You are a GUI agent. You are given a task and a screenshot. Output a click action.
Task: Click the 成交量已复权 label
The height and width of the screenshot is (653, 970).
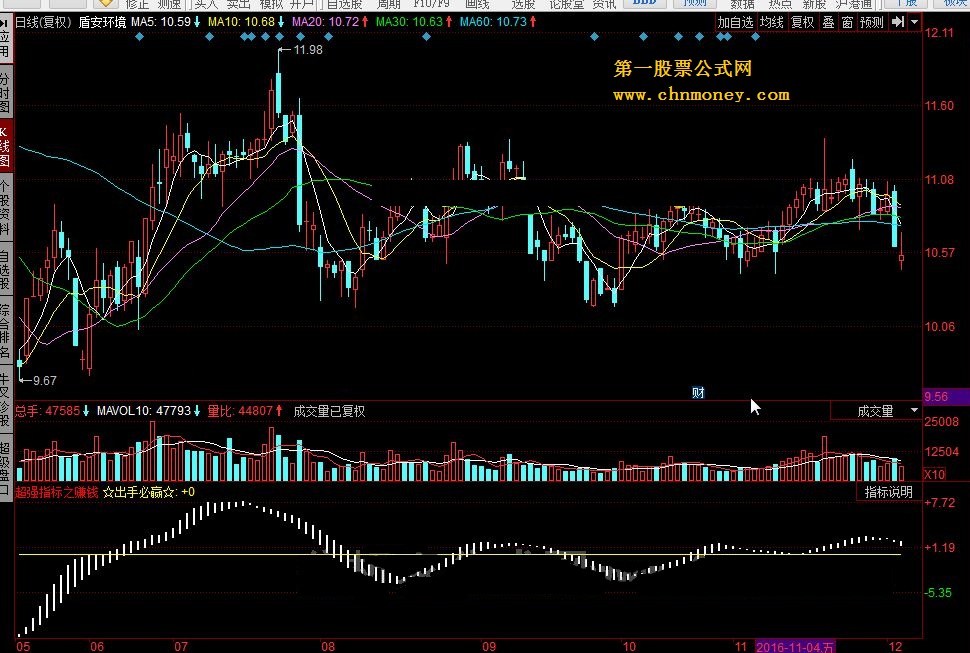[x=329, y=411]
